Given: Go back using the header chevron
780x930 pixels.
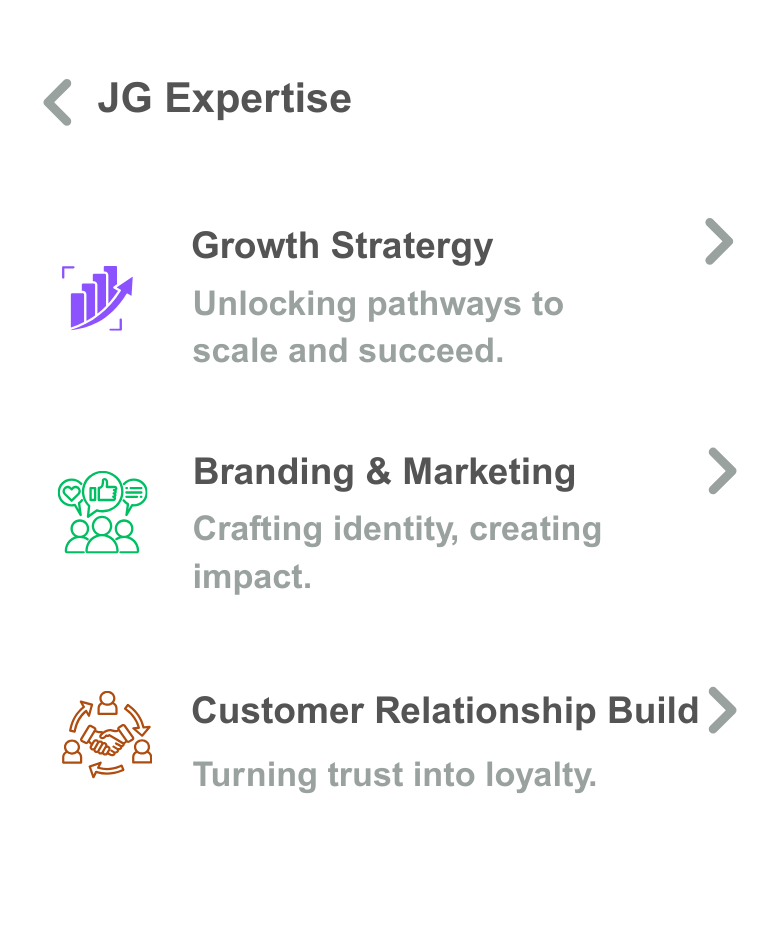Looking at the screenshot, I should pyautogui.click(x=58, y=102).
